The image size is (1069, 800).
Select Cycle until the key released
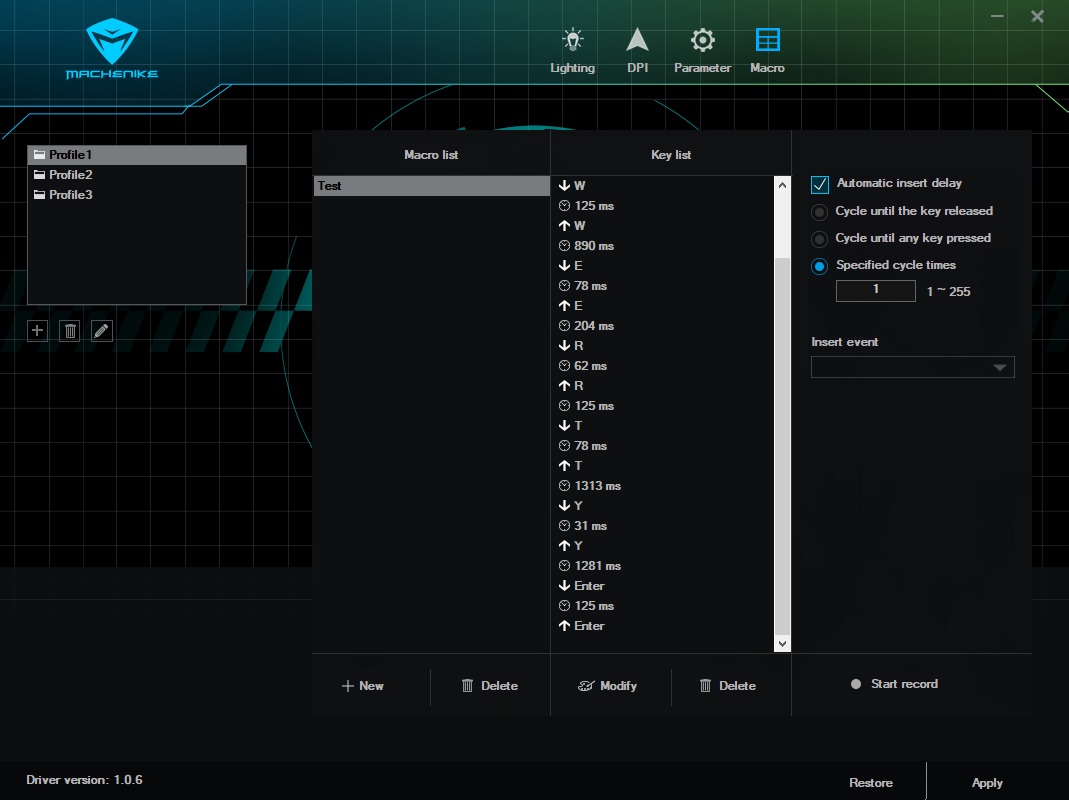[819, 212]
